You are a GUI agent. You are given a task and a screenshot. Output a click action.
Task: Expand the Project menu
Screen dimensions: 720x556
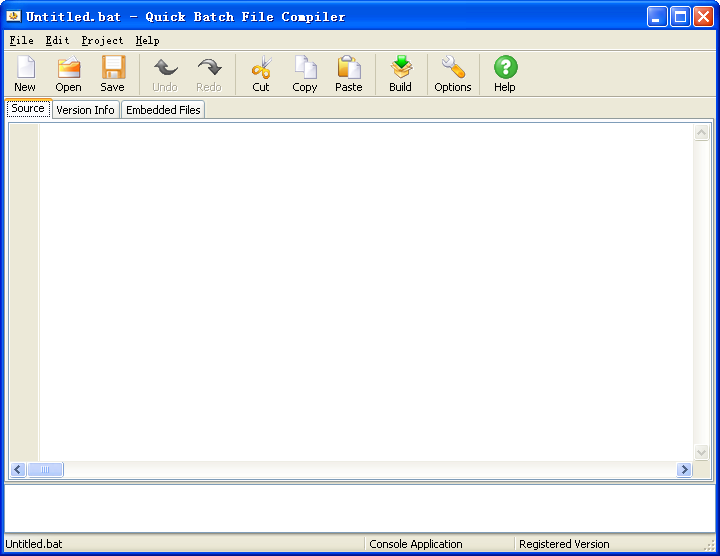(x=102, y=41)
